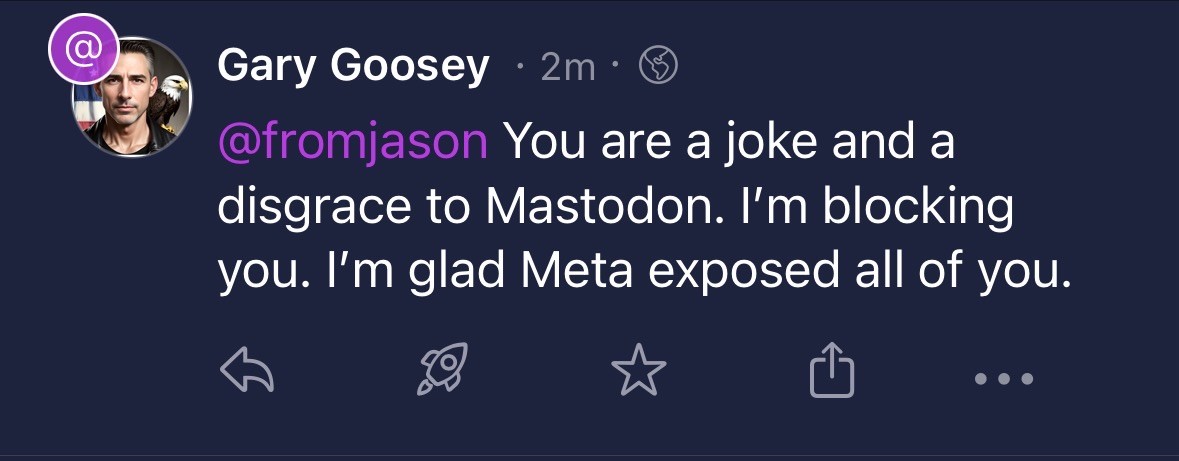
Task: Open the share sheet icon
Action: click(832, 371)
